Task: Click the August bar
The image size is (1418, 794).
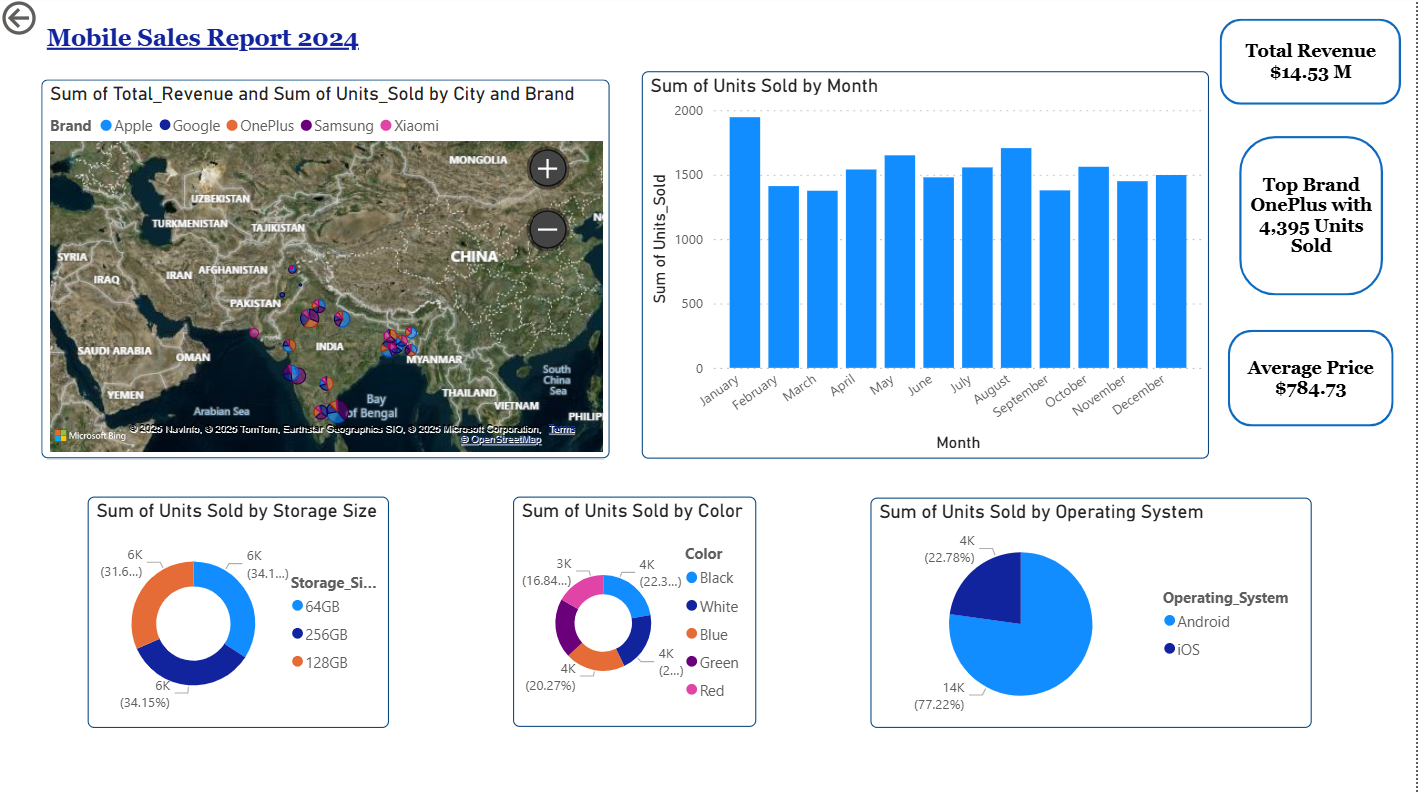Action: click(x=1016, y=258)
